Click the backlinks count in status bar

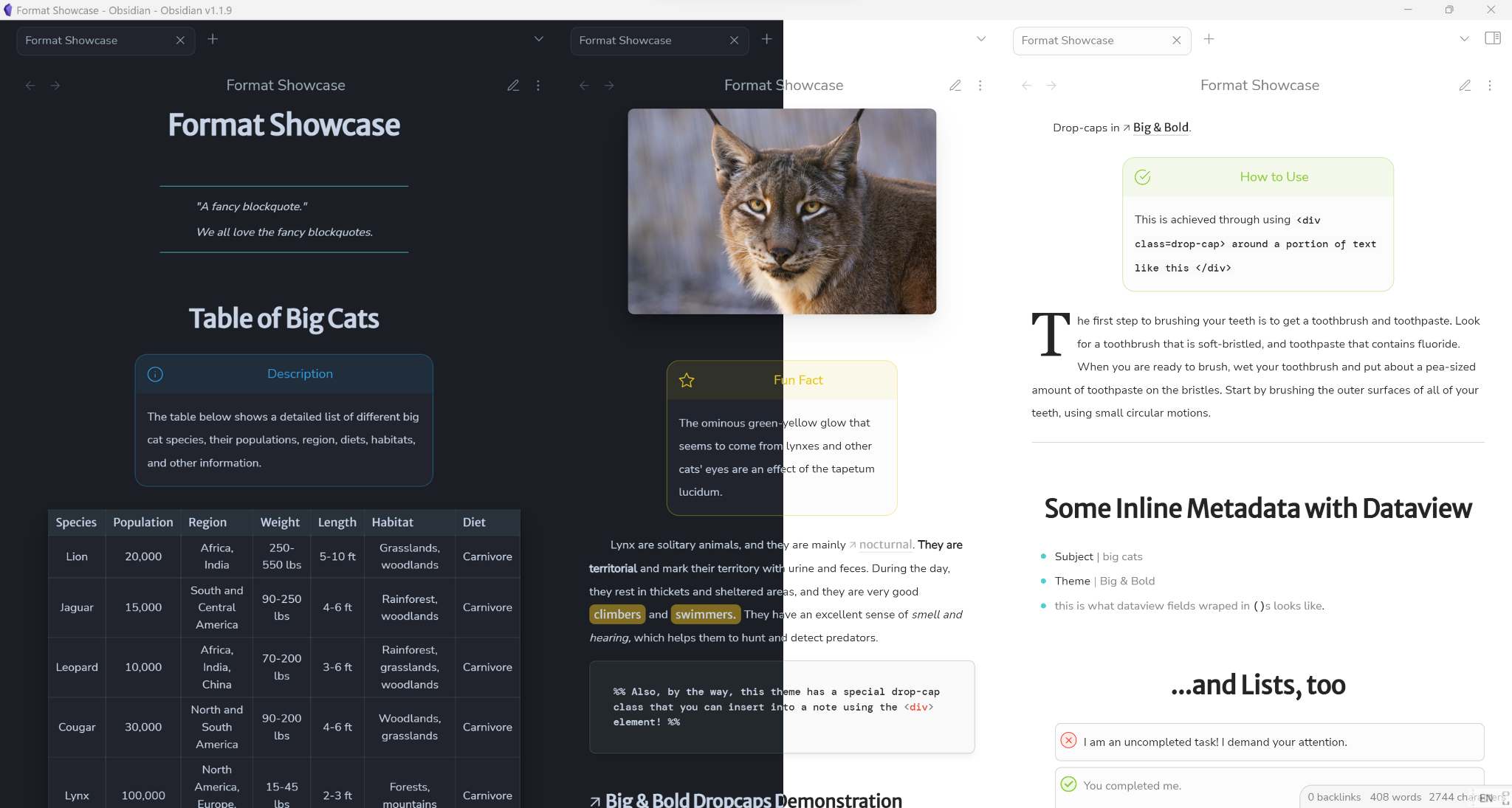1333,797
